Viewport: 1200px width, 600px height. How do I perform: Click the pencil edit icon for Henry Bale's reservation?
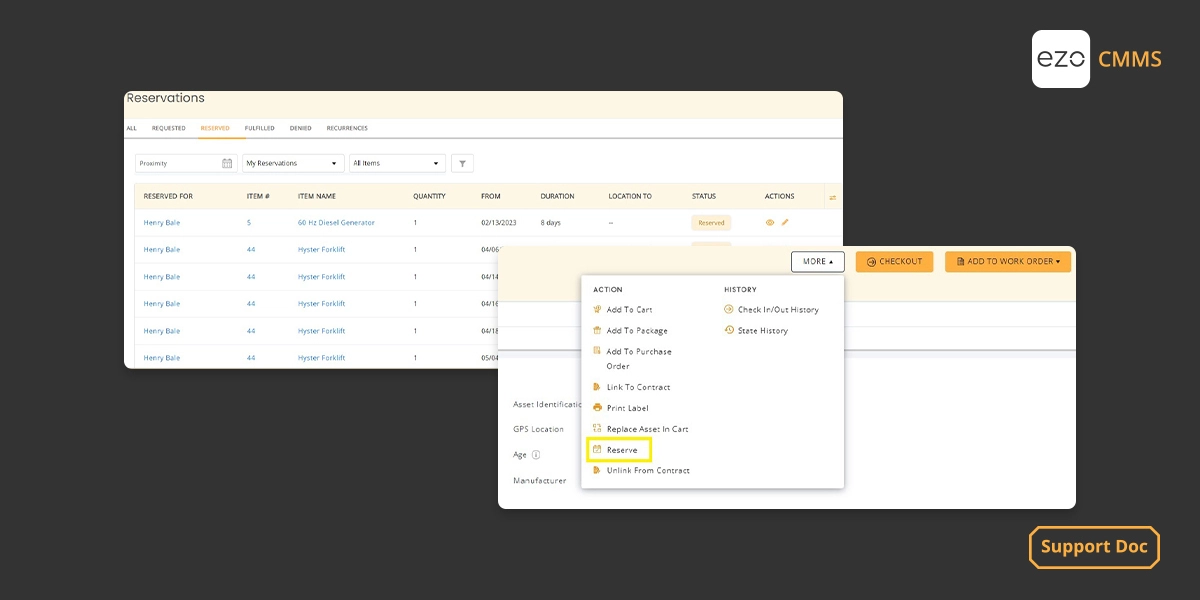coord(785,222)
